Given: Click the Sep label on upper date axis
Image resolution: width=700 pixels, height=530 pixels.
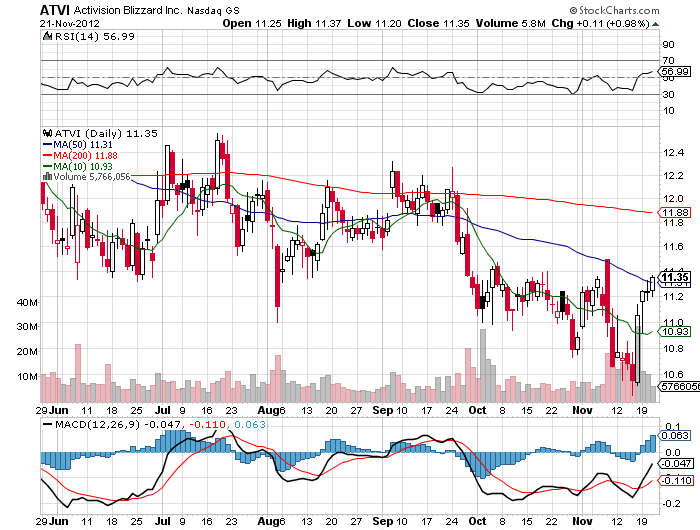Looking at the screenshot, I should (383, 410).
